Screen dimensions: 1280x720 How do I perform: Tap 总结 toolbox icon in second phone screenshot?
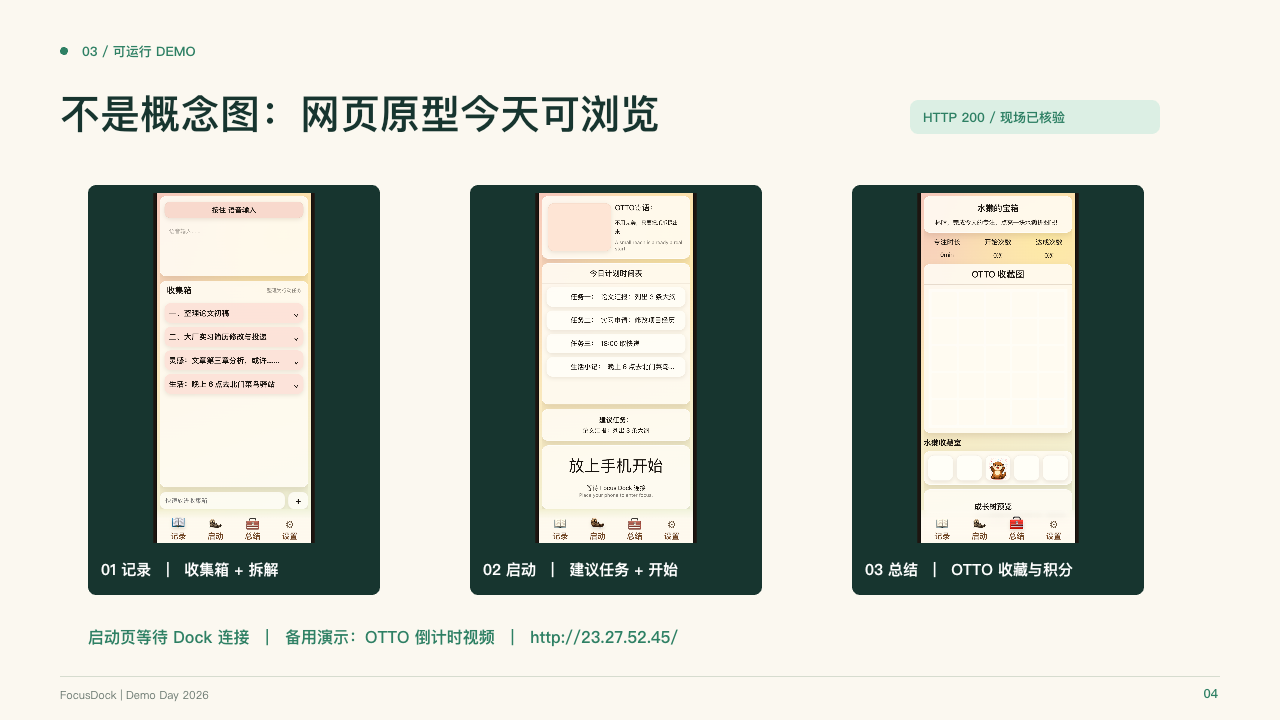click(634, 523)
